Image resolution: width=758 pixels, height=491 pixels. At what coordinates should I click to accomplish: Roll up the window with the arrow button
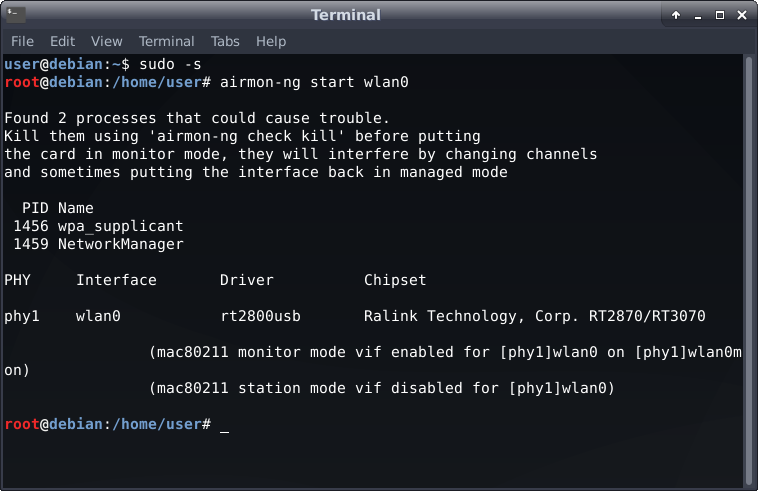pyautogui.click(x=676, y=15)
